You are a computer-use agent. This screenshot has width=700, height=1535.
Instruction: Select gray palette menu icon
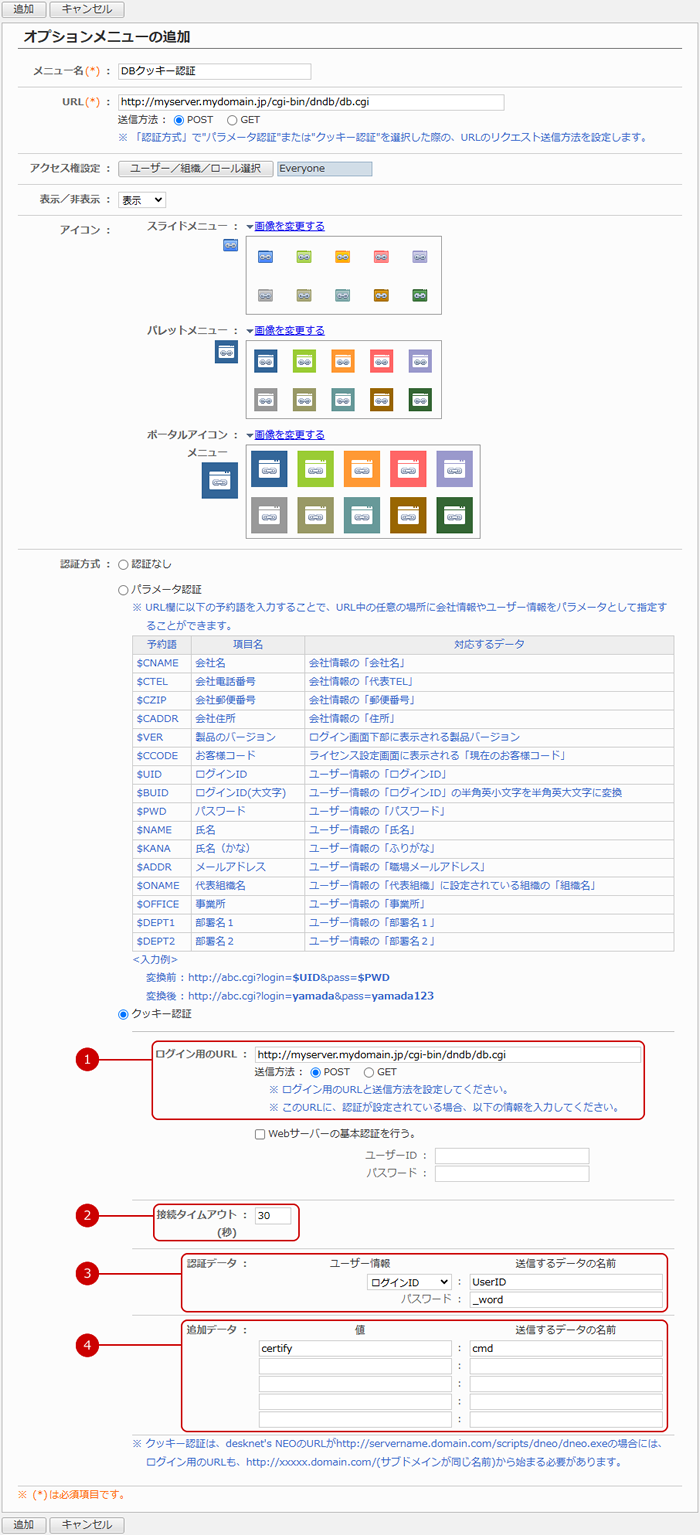click(x=265, y=399)
